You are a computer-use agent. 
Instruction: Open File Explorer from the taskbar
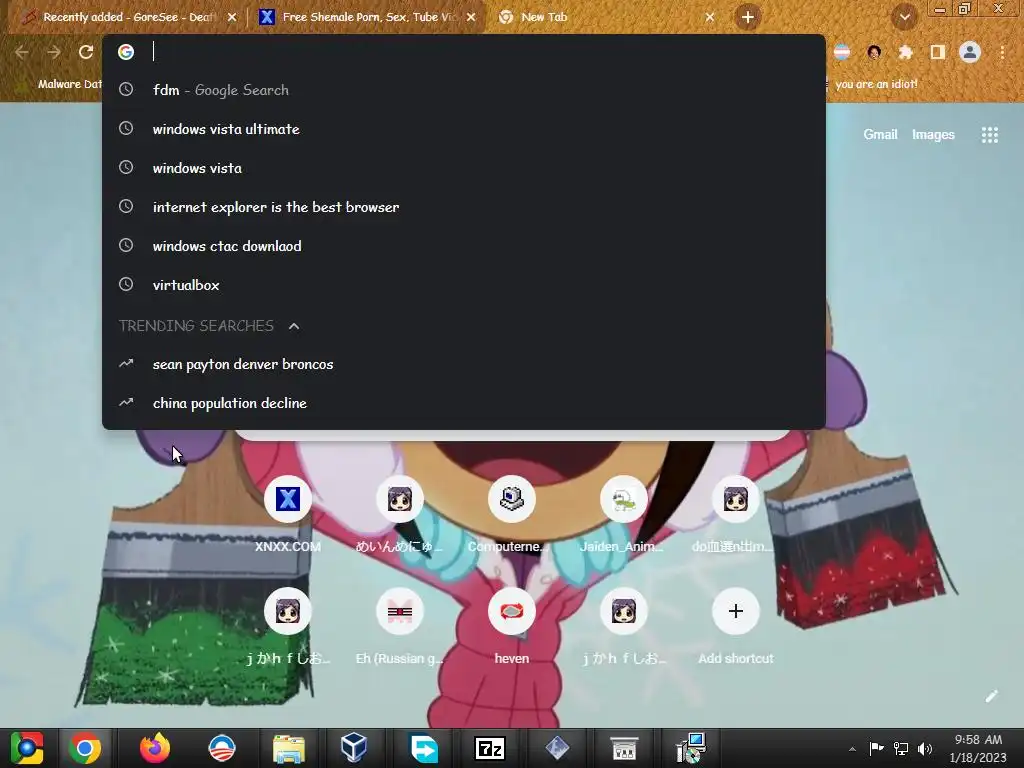point(289,748)
